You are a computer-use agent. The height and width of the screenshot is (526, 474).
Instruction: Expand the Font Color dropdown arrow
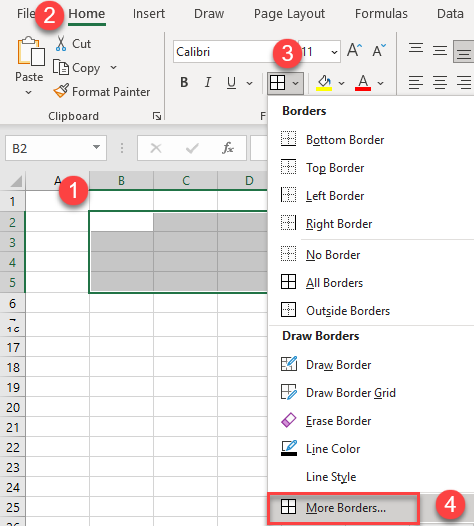click(x=380, y=83)
